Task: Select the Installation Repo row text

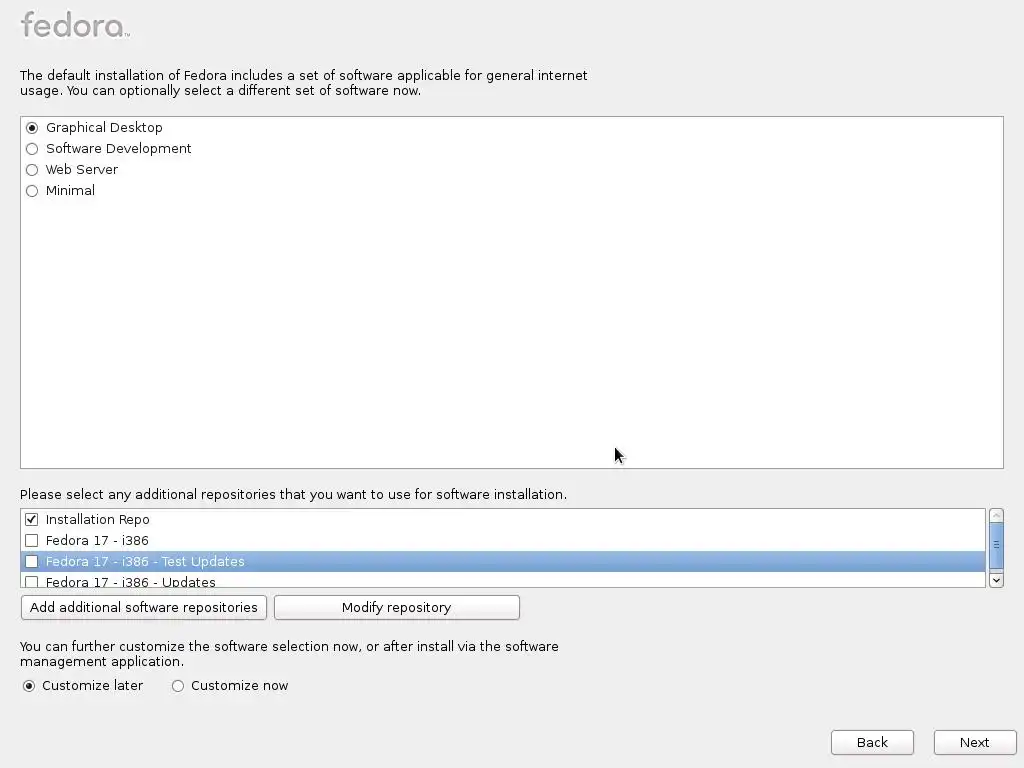Action: [97, 520]
